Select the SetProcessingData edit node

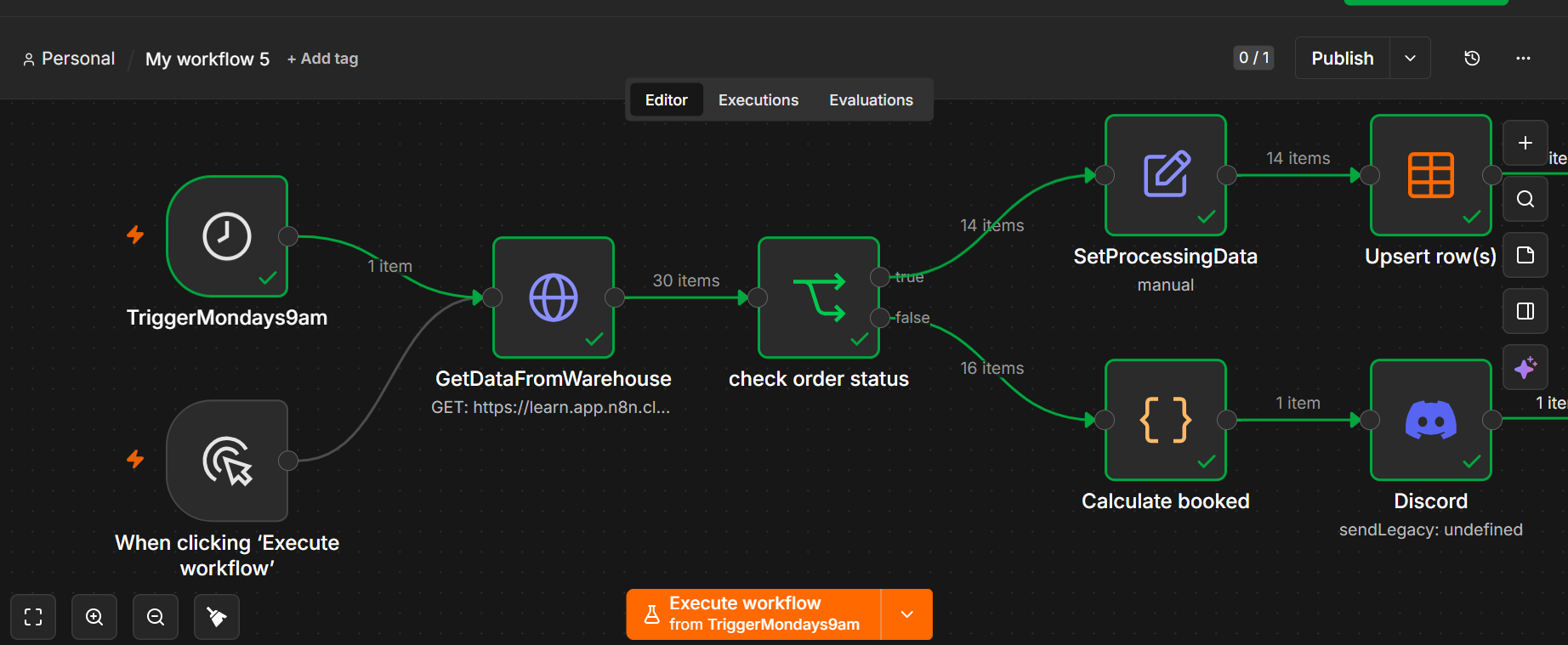pos(1166,175)
